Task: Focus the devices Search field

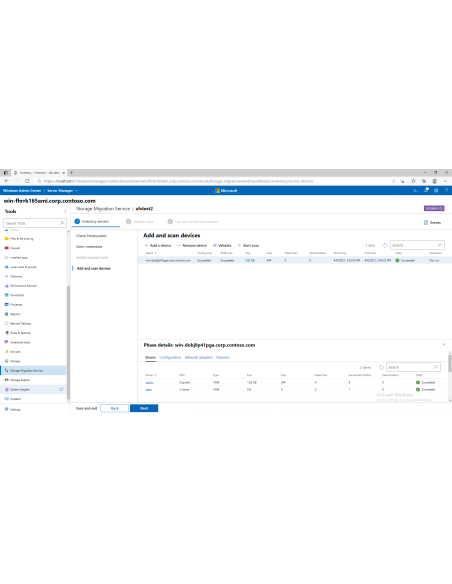Action: (417, 245)
